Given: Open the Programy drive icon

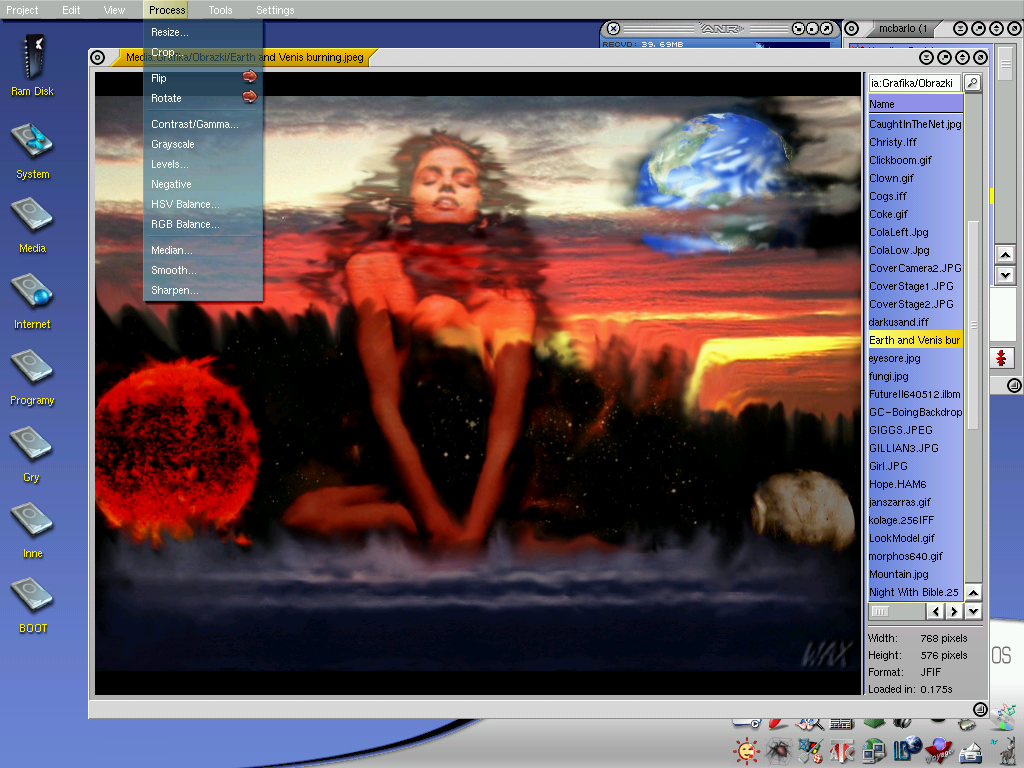Looking at the screenshot, I should [32, 378].
